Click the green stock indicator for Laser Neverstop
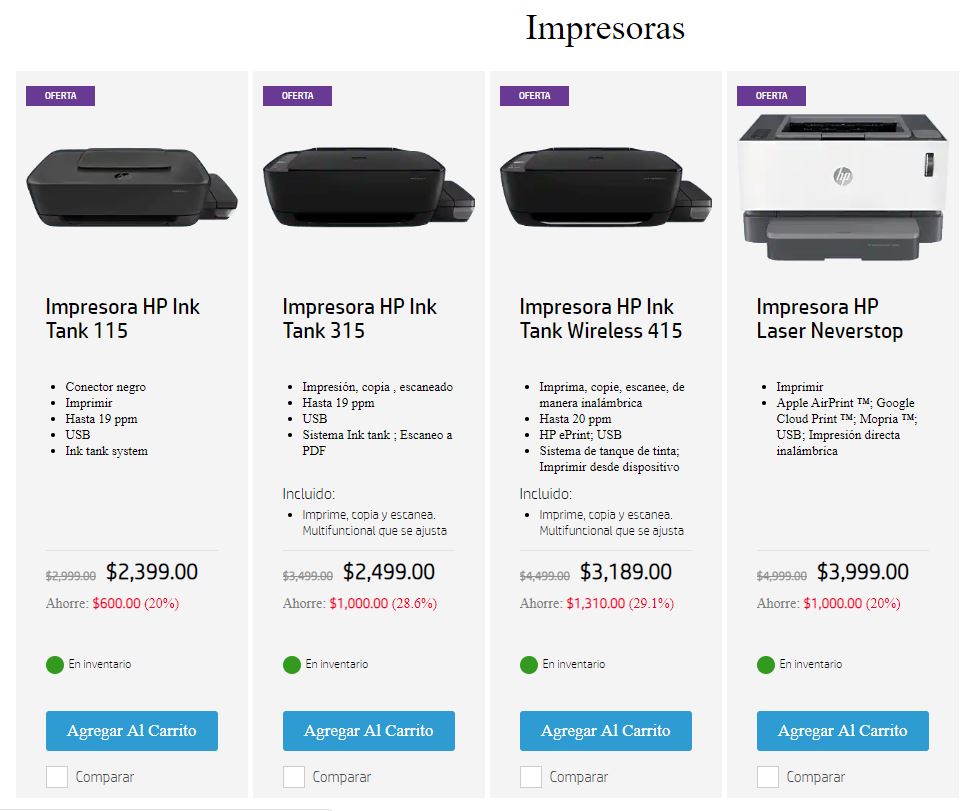The width and height of the screenshot is (974, 811). point(766,665)
